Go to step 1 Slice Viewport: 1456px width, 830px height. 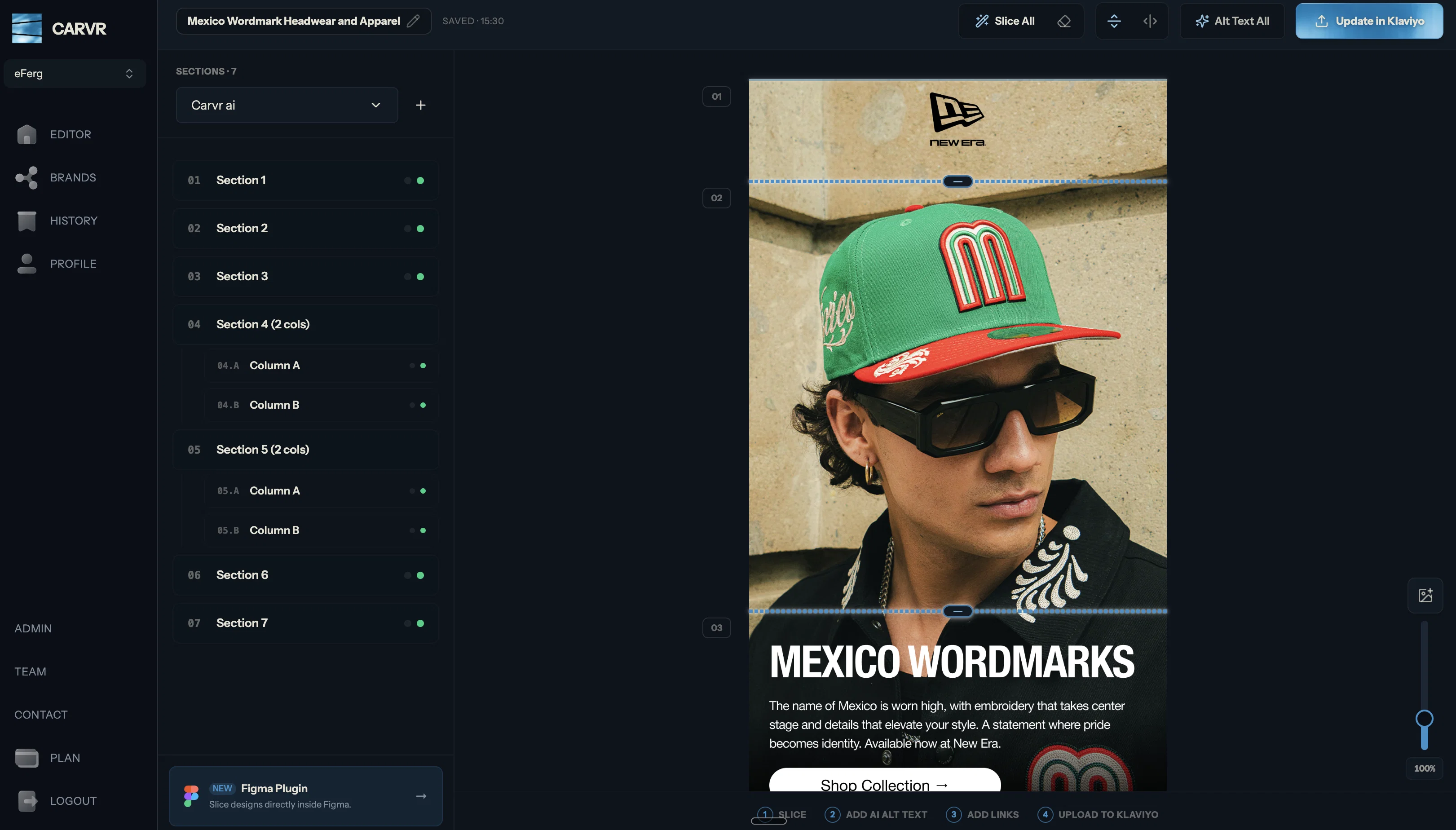[x=781, y=814]
